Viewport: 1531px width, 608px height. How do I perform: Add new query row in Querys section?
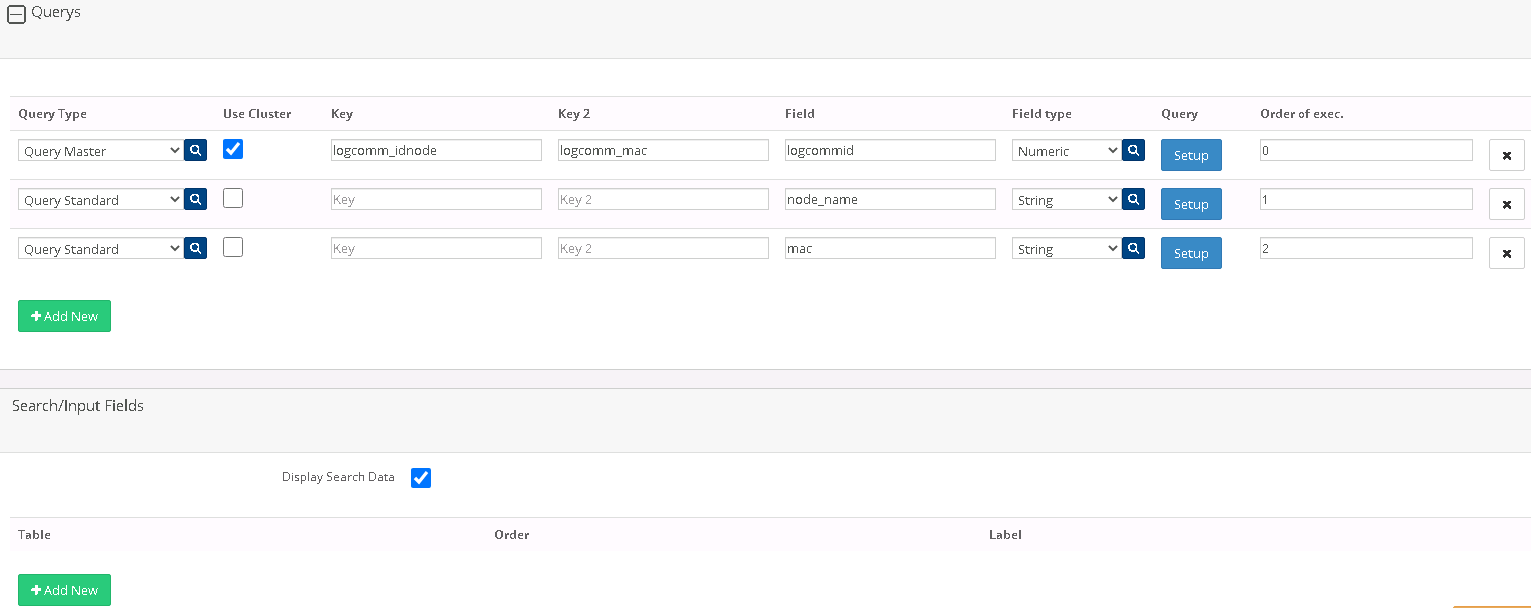(64, 316)
